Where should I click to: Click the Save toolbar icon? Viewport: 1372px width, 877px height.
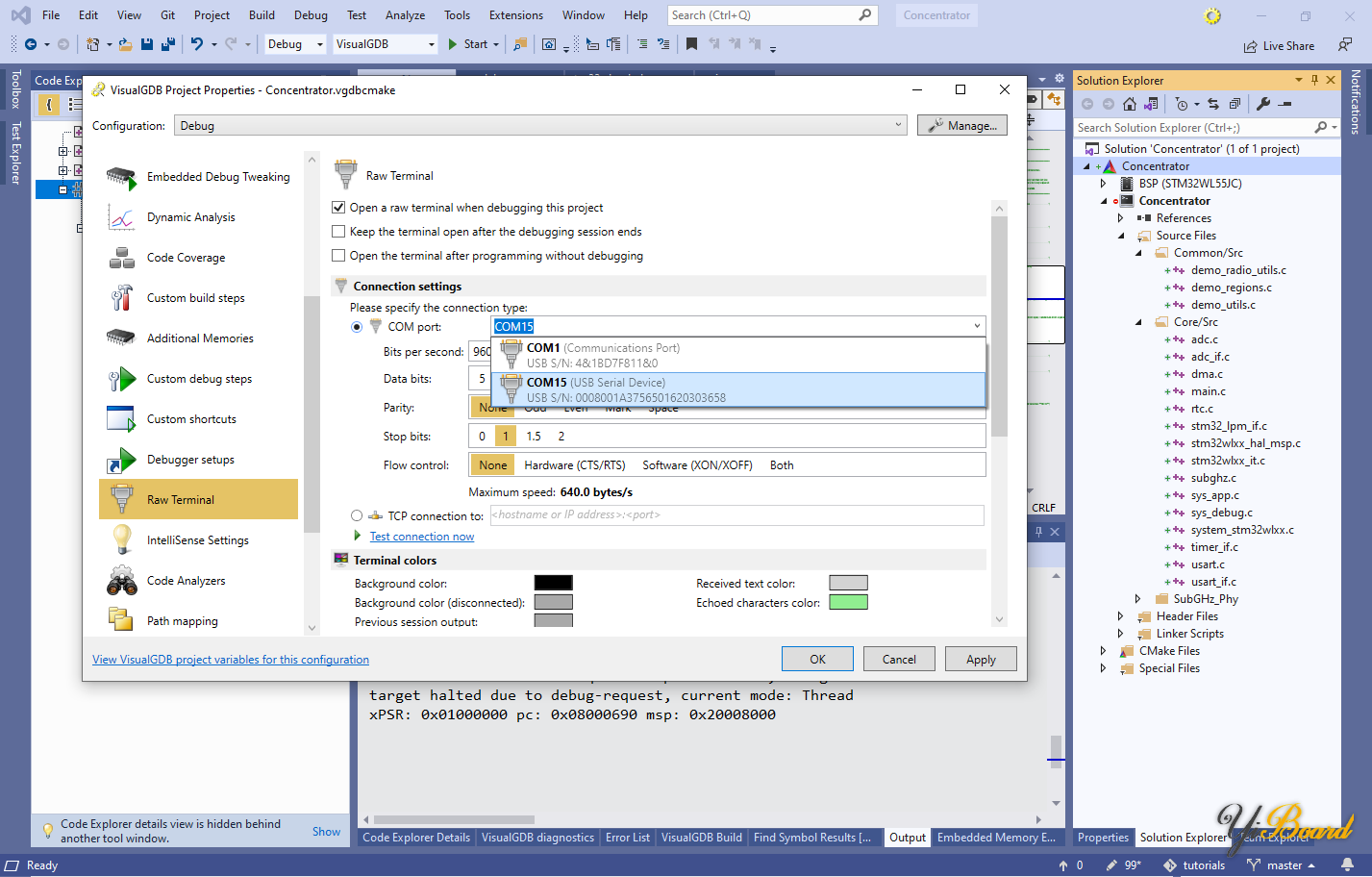147,44
